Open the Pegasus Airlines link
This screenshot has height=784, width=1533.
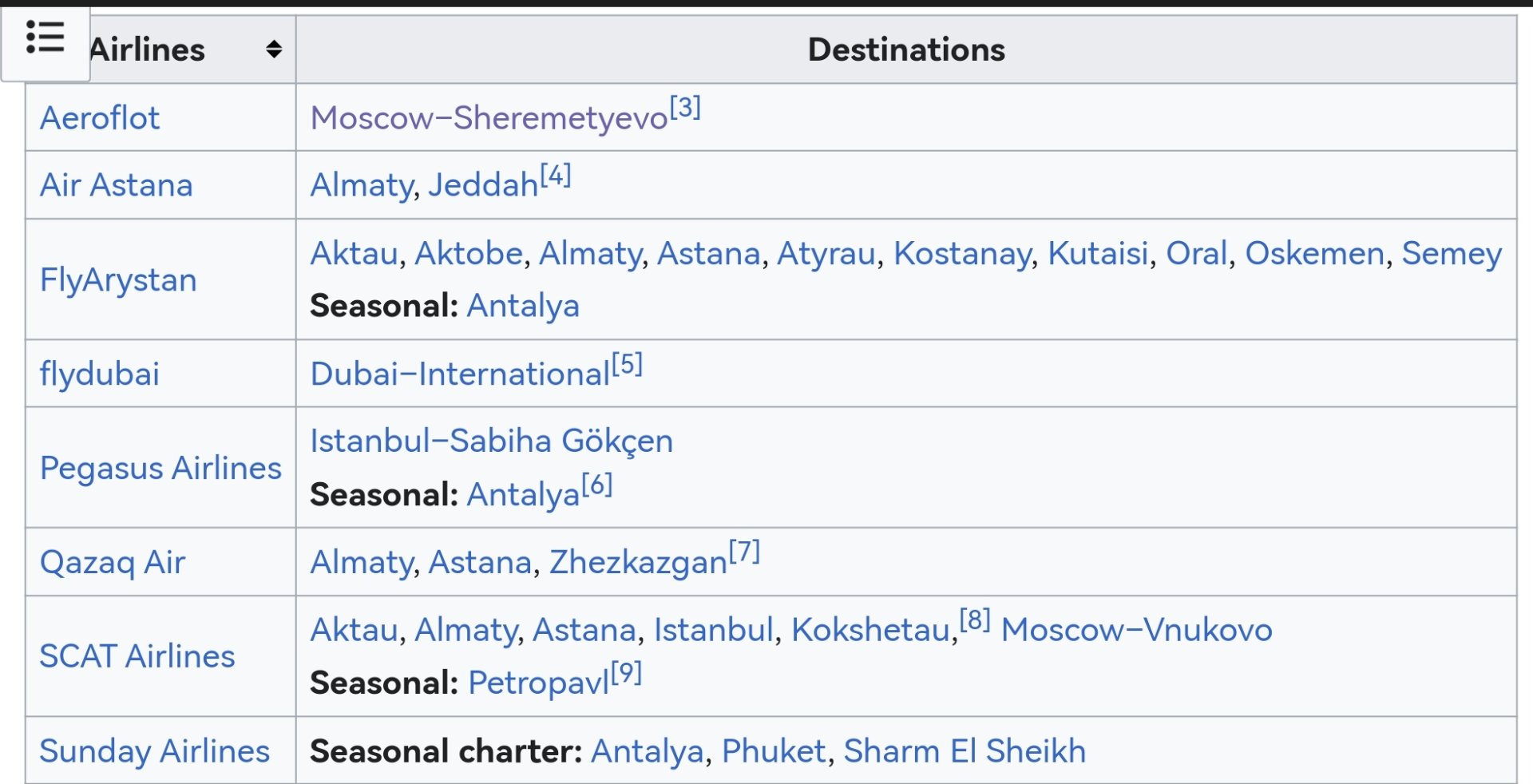(160, 468)
